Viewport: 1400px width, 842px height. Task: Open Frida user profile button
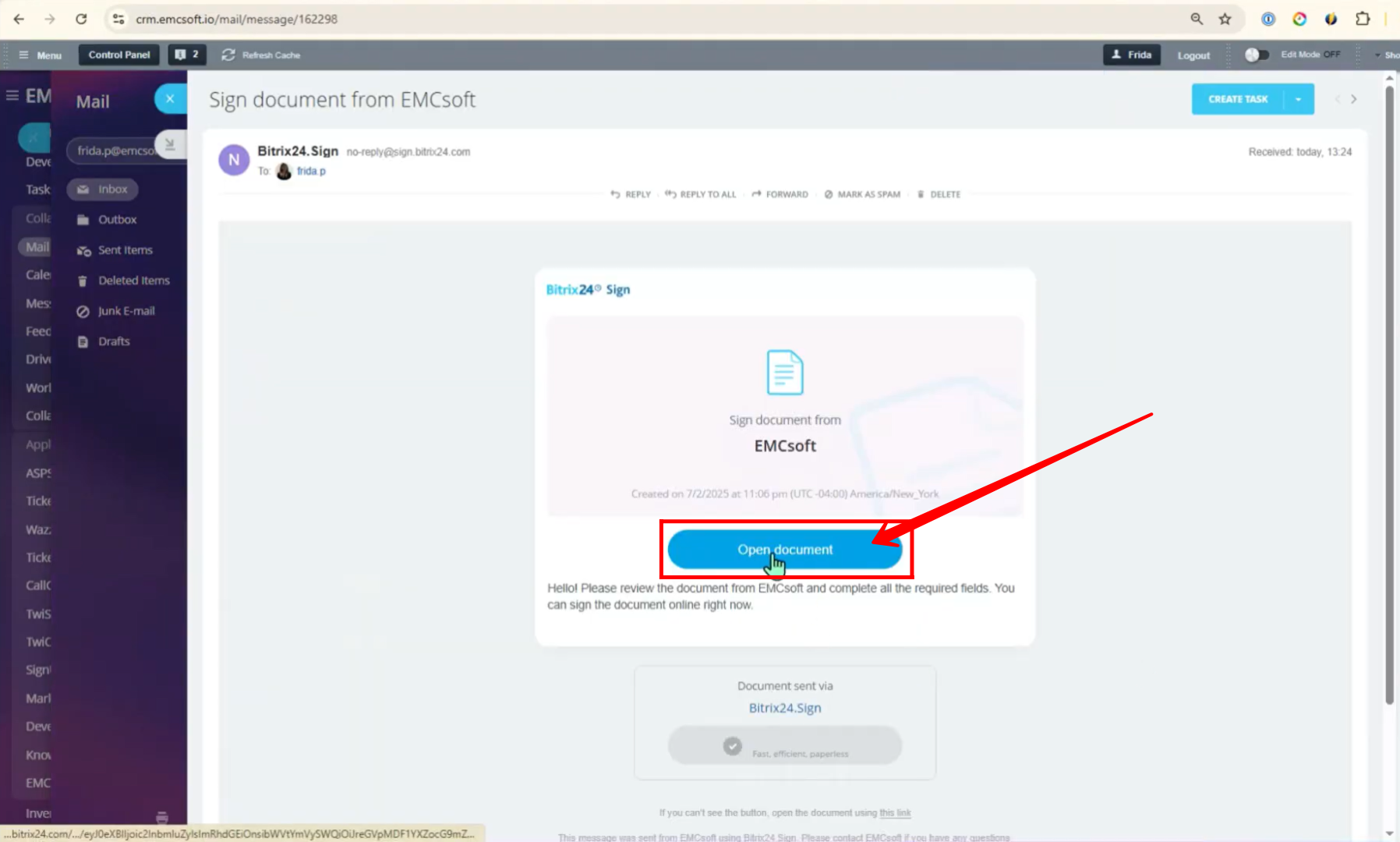coord(1132,55)
